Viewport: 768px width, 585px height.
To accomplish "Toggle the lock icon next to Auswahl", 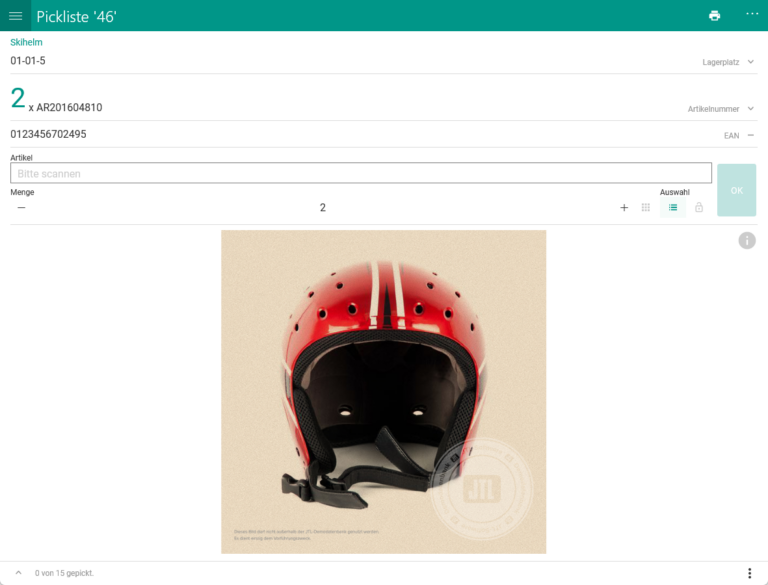I will pyautogui.click(x=699, y=208).
